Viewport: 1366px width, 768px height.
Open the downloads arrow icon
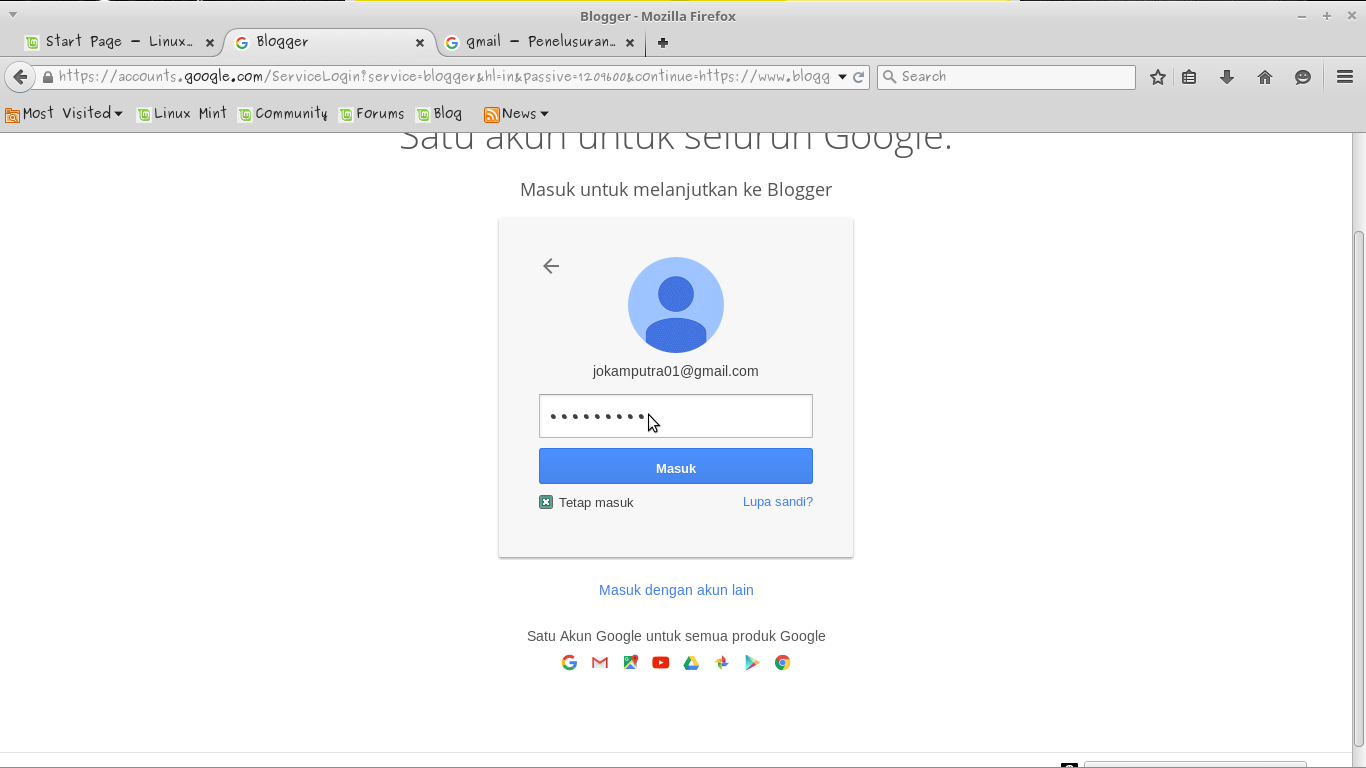(x=1227, y=77)
